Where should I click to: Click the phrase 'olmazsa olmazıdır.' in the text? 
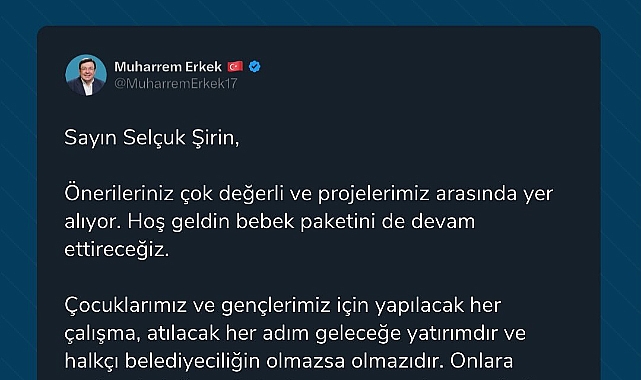tap(355, 361)
